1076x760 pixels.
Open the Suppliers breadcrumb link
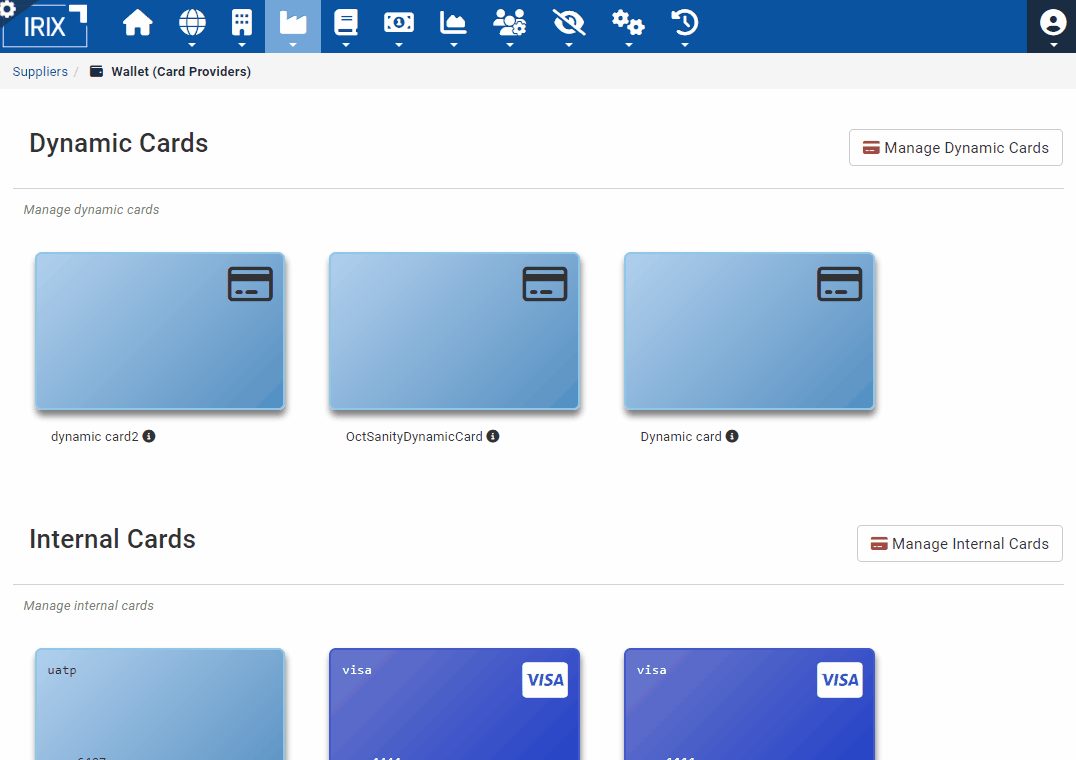39,71
